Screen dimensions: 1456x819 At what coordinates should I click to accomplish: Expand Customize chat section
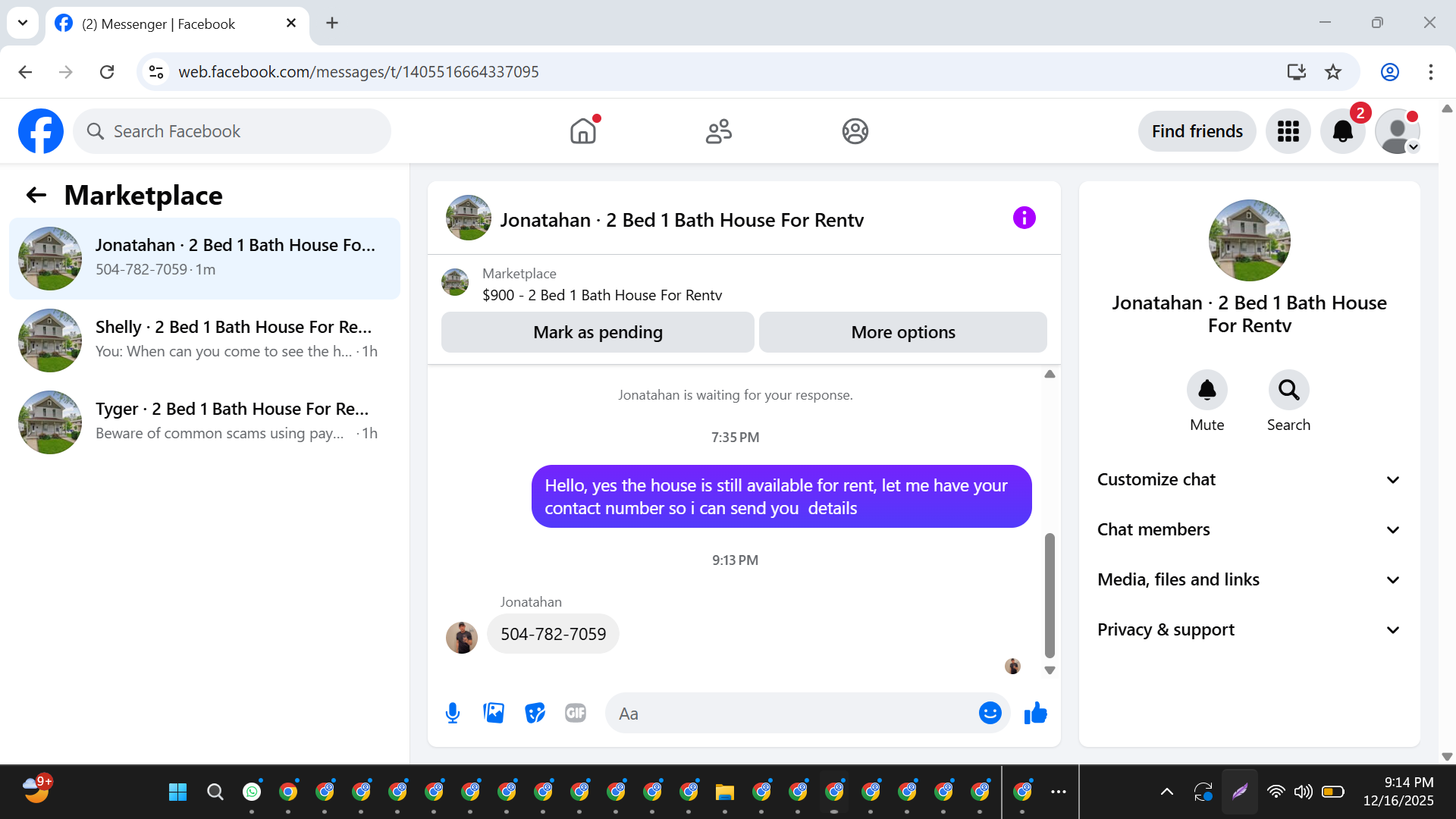(1248, 479)
